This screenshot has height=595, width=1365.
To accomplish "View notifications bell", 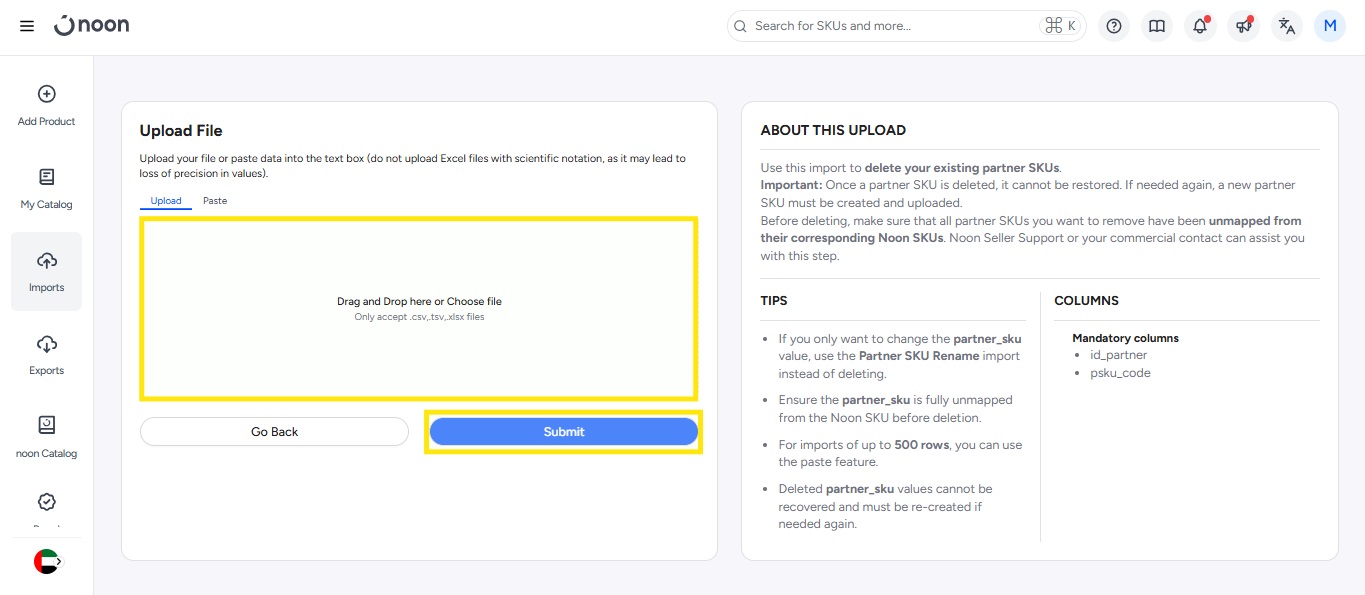I will tap(1200, 26).
